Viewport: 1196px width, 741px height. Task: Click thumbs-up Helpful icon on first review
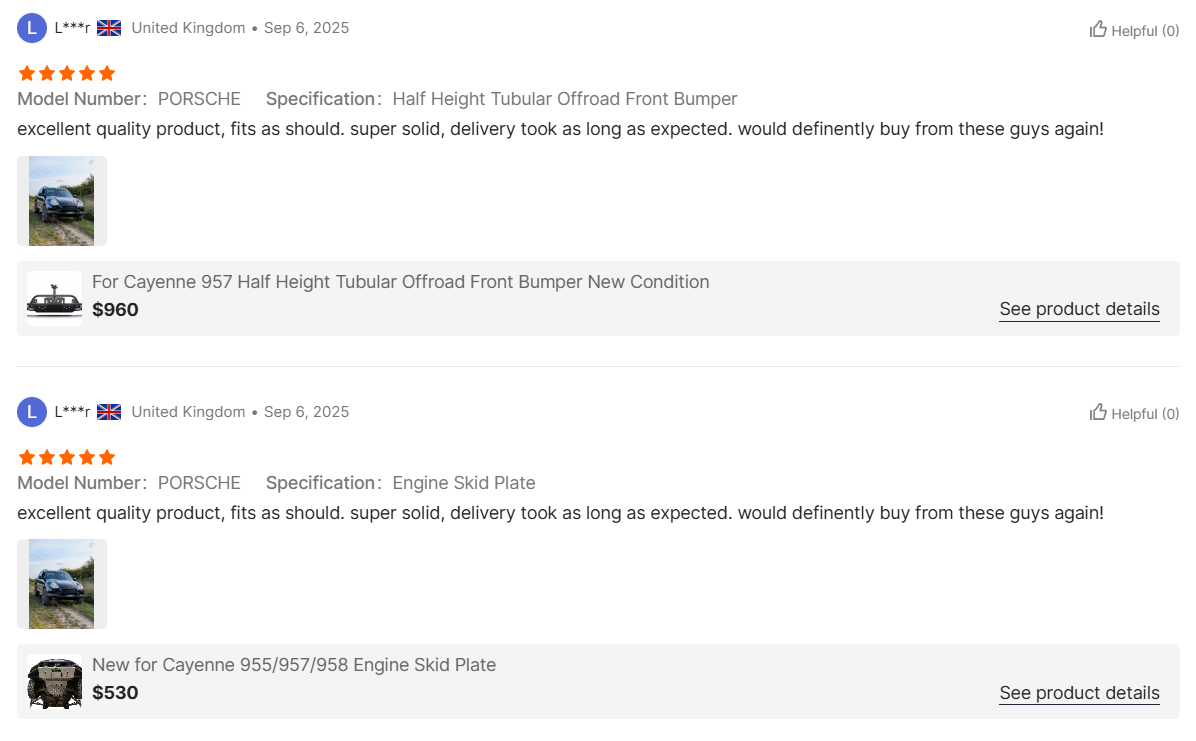(x=1098, y=29)
